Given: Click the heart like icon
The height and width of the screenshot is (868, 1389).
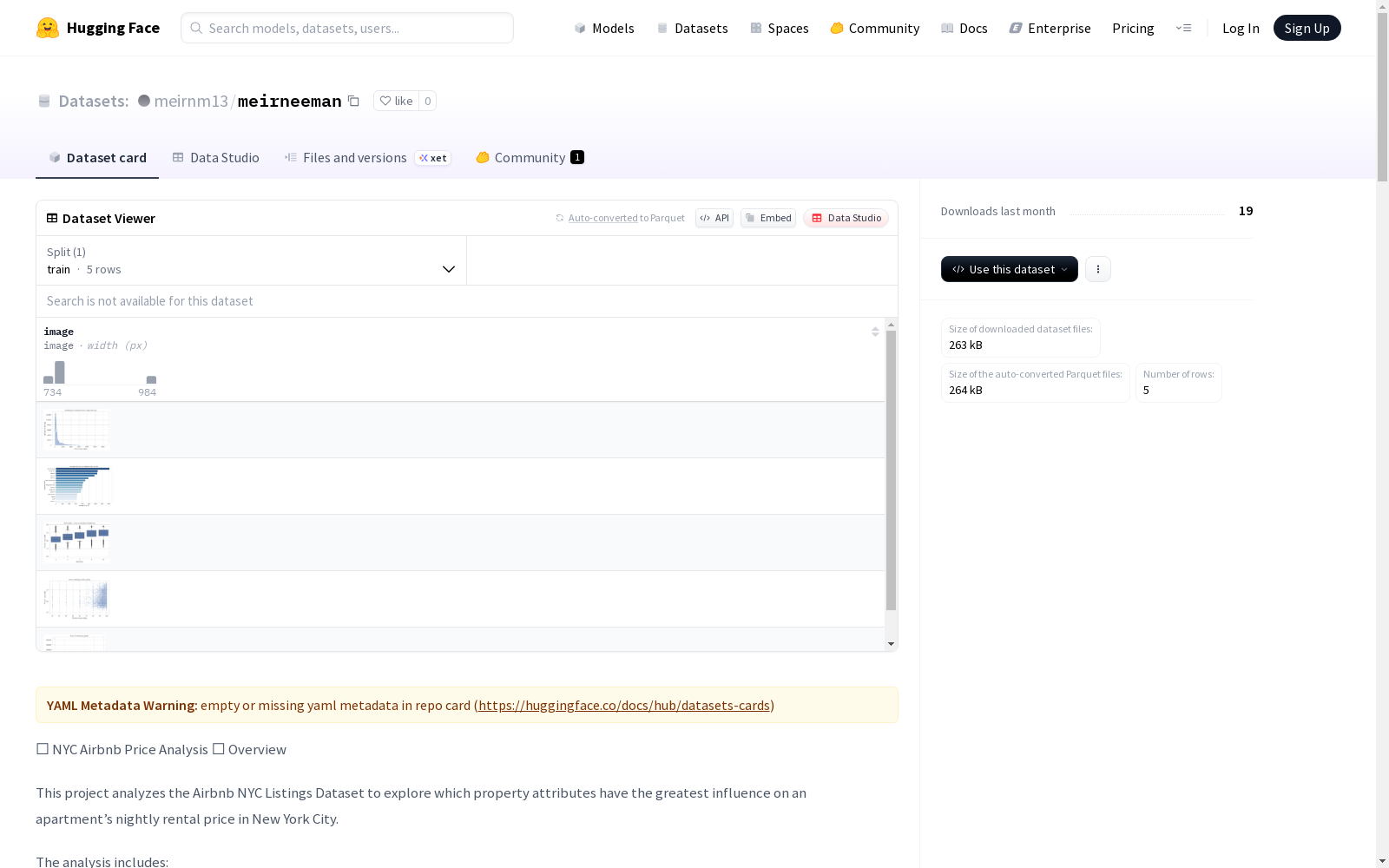Looking at the screenshot, I should 385,101.
